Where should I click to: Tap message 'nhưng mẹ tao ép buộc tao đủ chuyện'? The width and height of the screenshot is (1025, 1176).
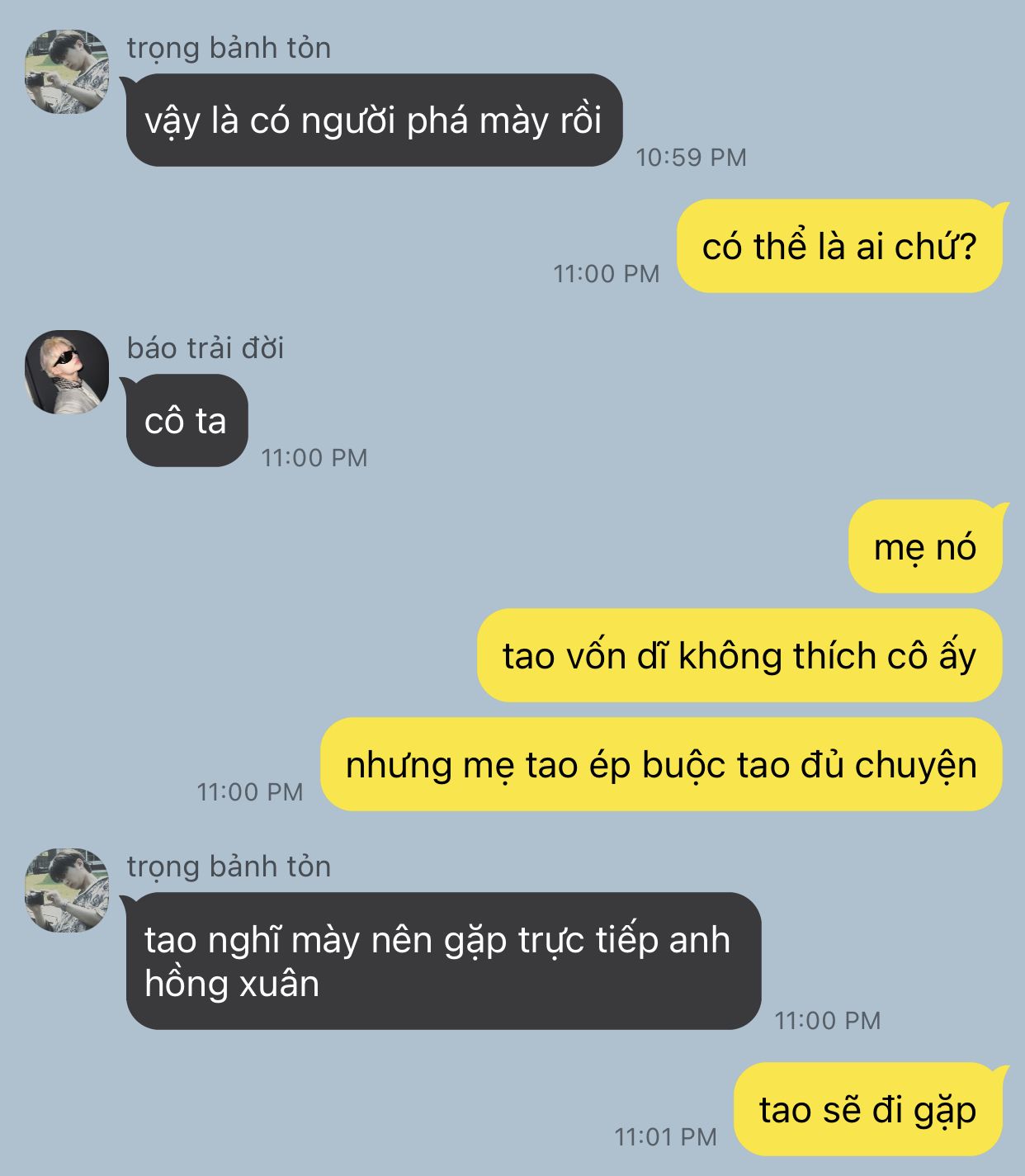pyautogui.click(x=661, y=764)
